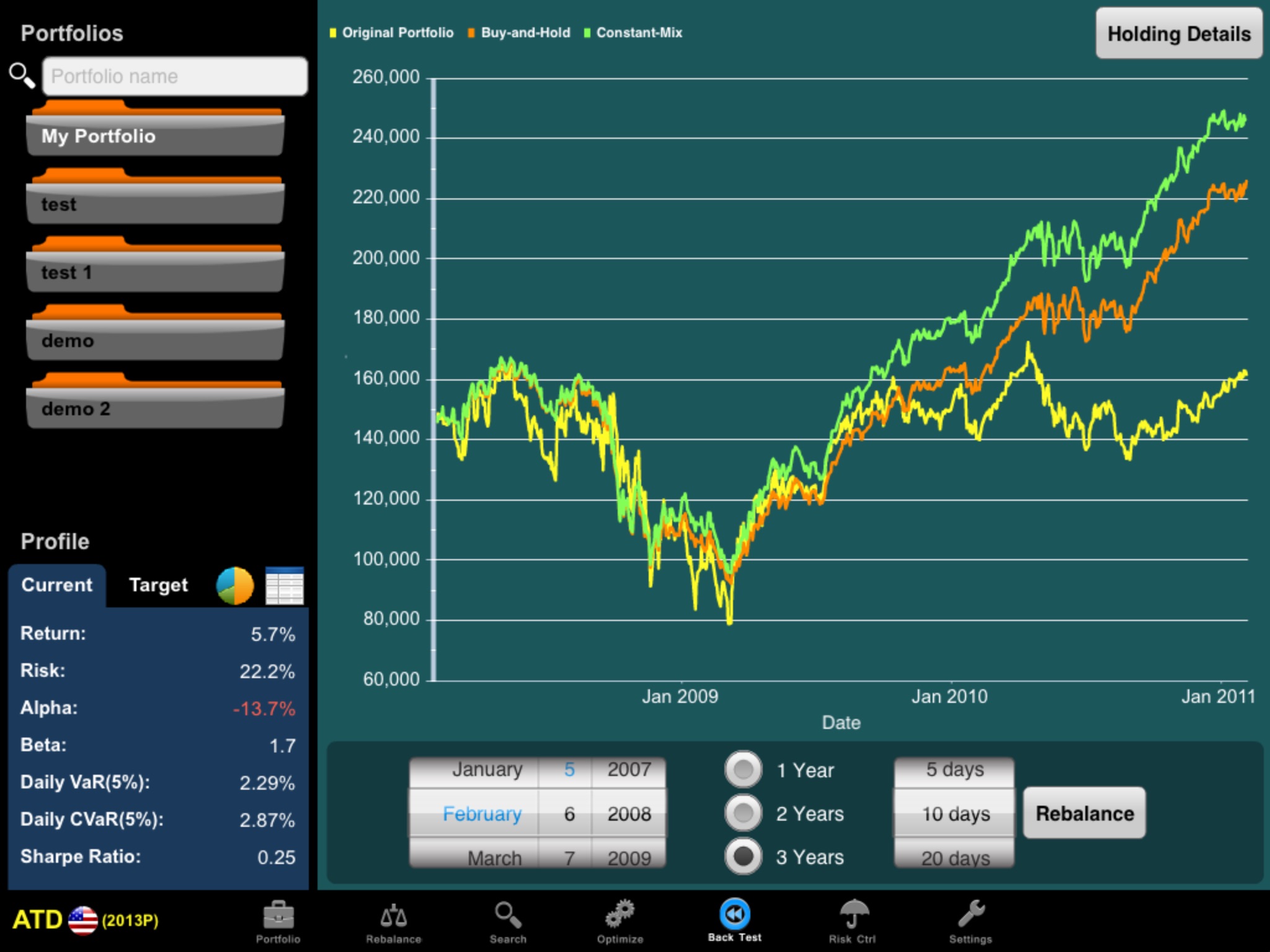
Task: Open the Holding Details panel
Action: 1177,32
